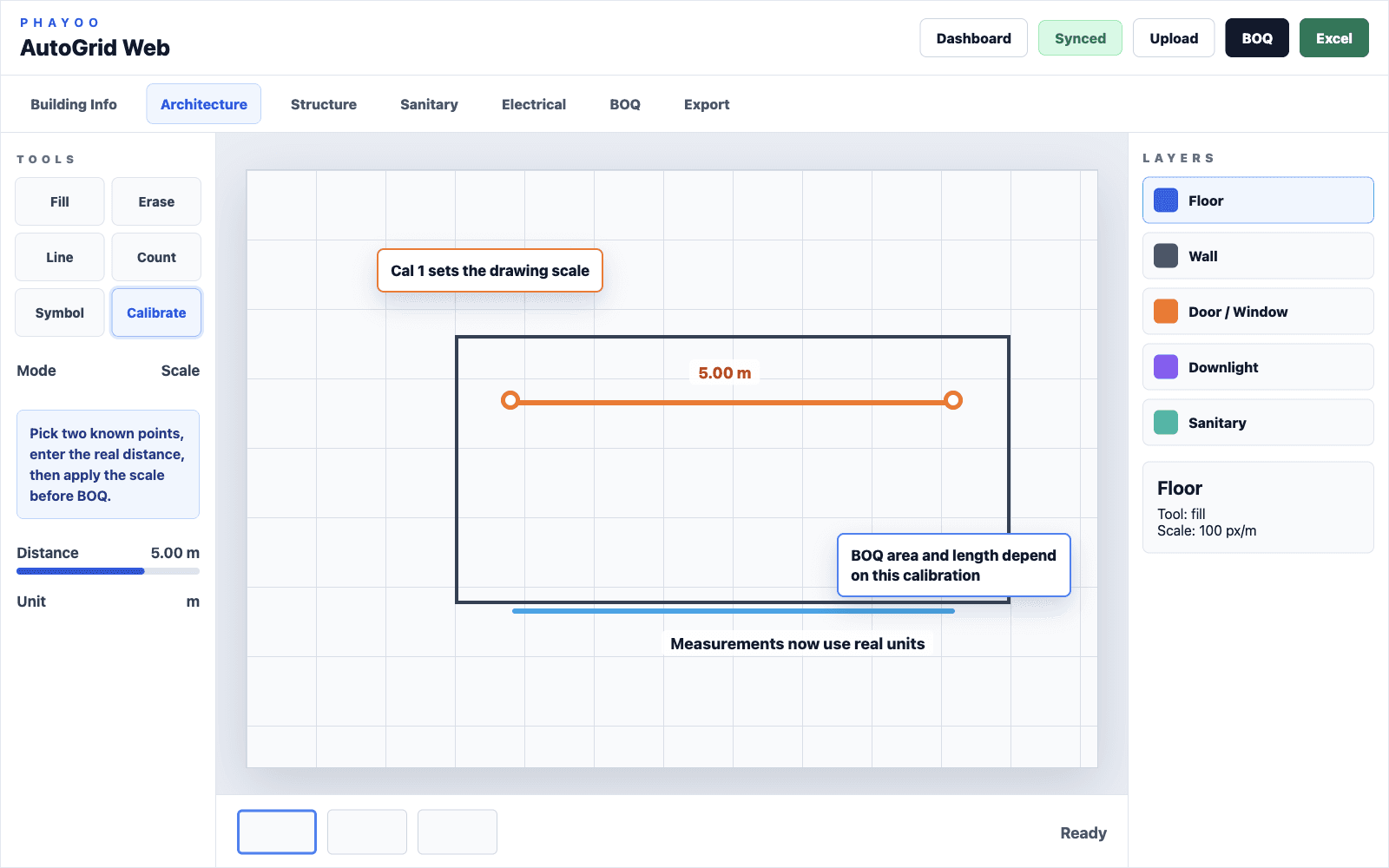Select the Downlight layer row
This screenshot has height=868, width=1389.
click(1258, 367)
